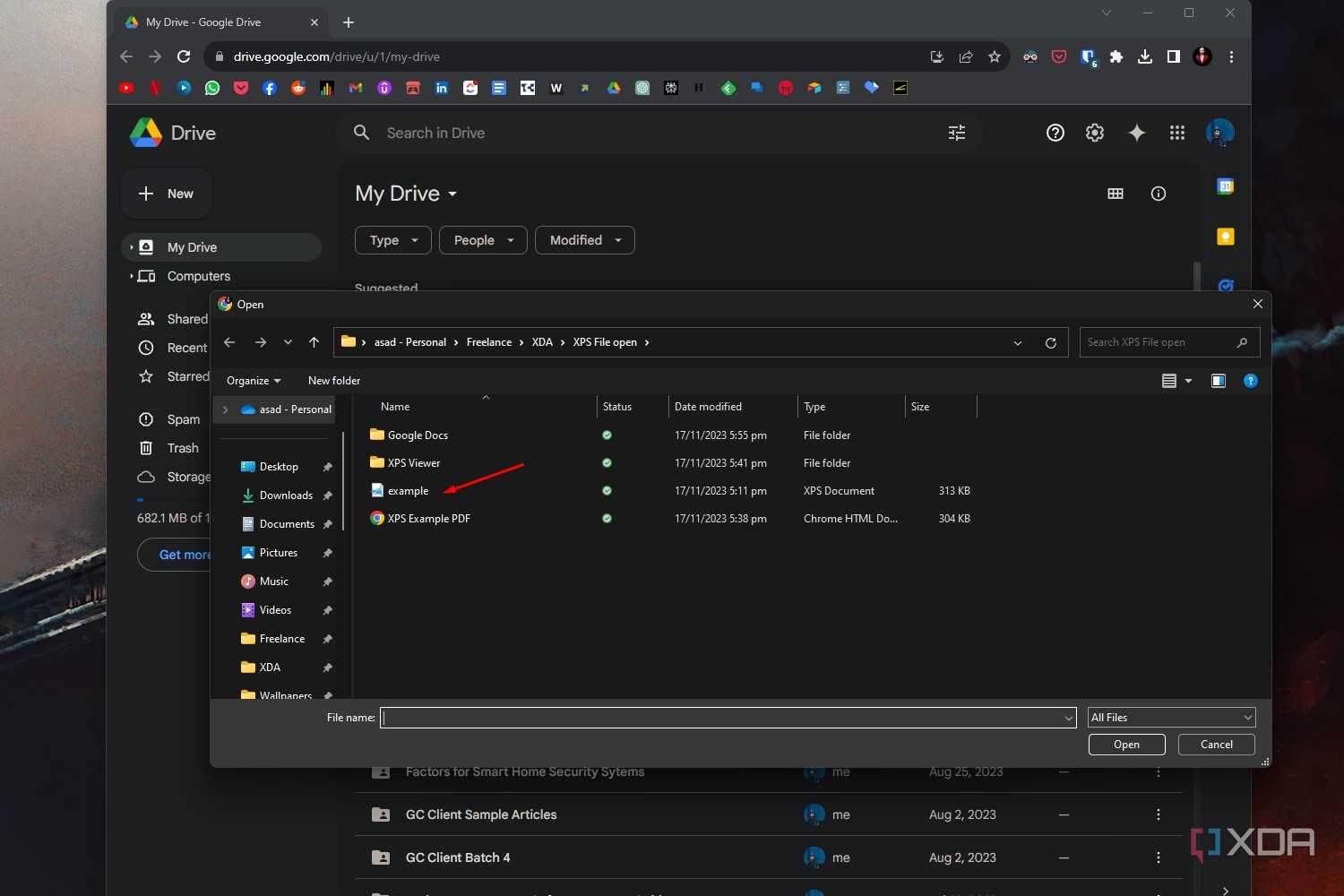Open Drive search options filter icon
This screenshot has width=1344, height=896.
[957, 133]
